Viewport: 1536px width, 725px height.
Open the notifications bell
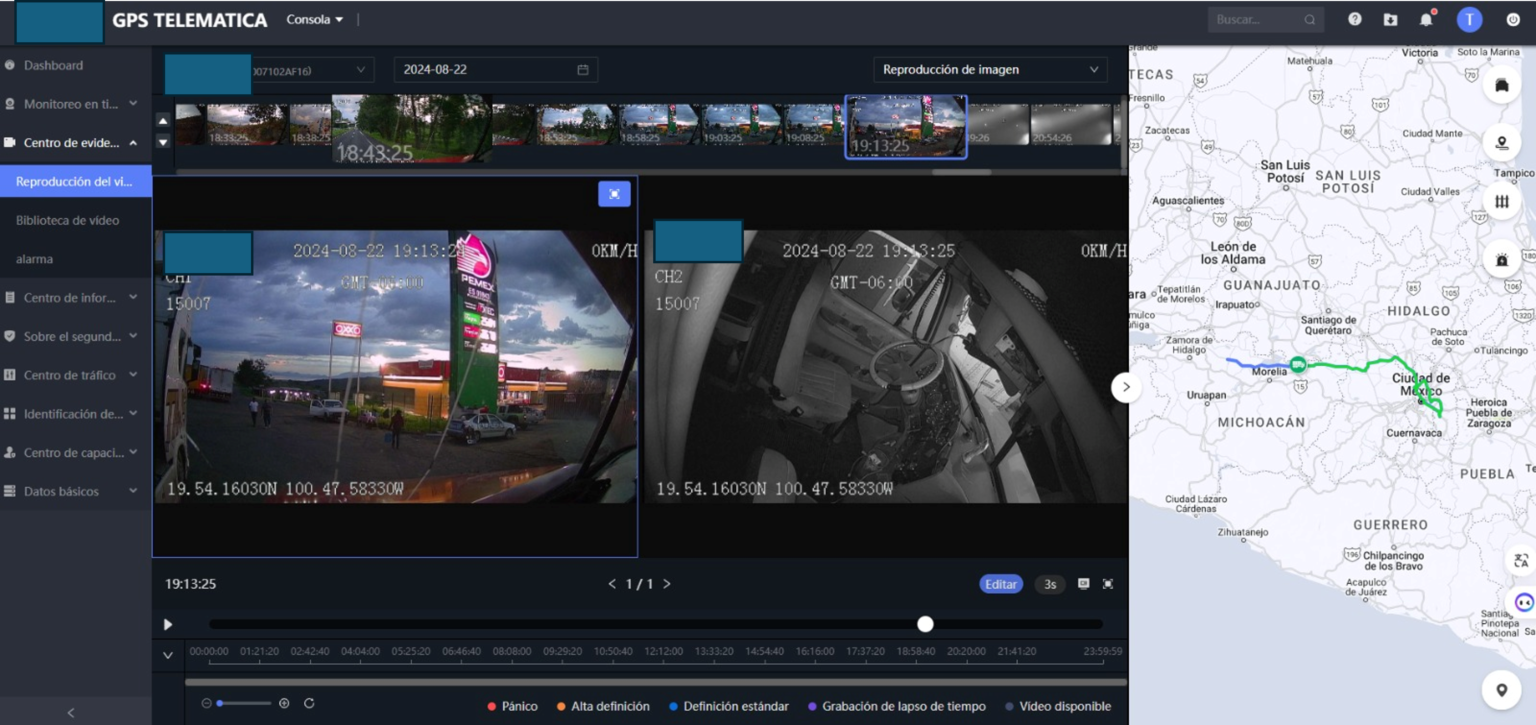tap(1426, 19)
